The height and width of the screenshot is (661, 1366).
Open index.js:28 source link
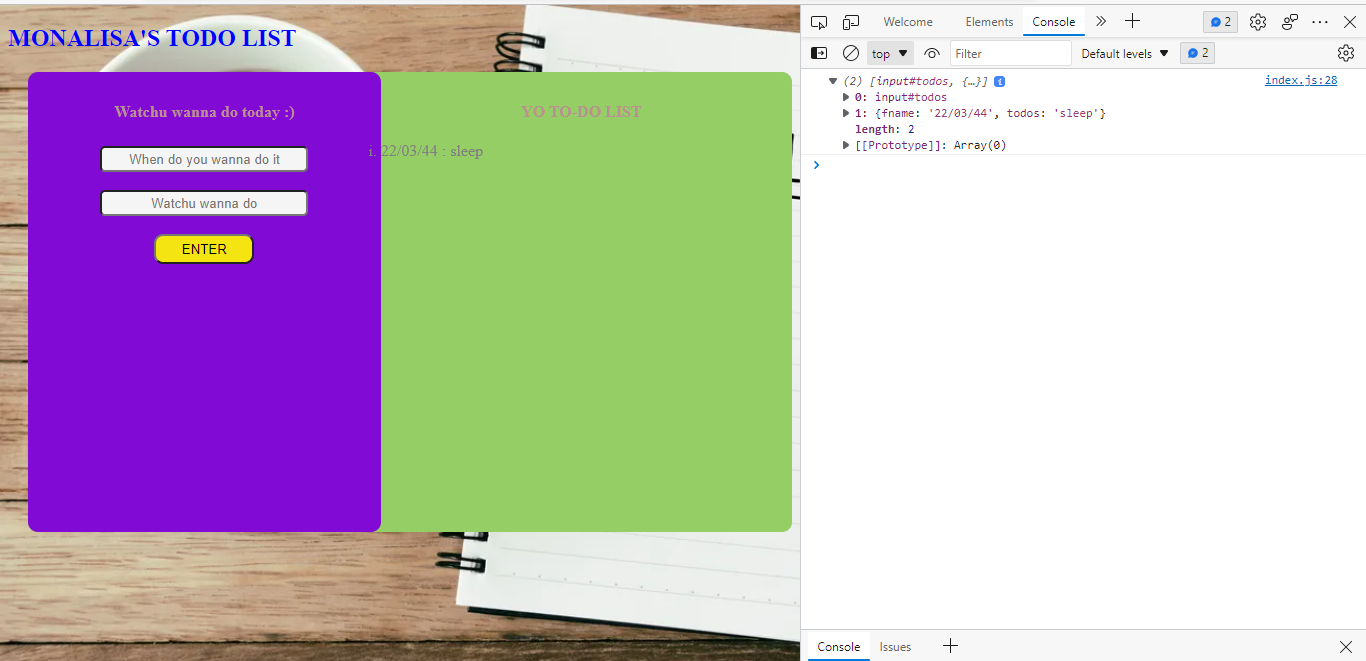click(x=1301, y=81)
